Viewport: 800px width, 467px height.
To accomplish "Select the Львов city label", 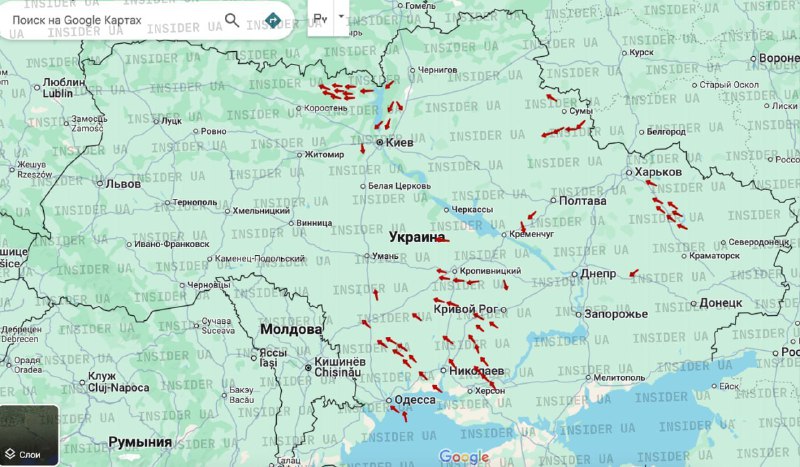I will pos(124,184).
